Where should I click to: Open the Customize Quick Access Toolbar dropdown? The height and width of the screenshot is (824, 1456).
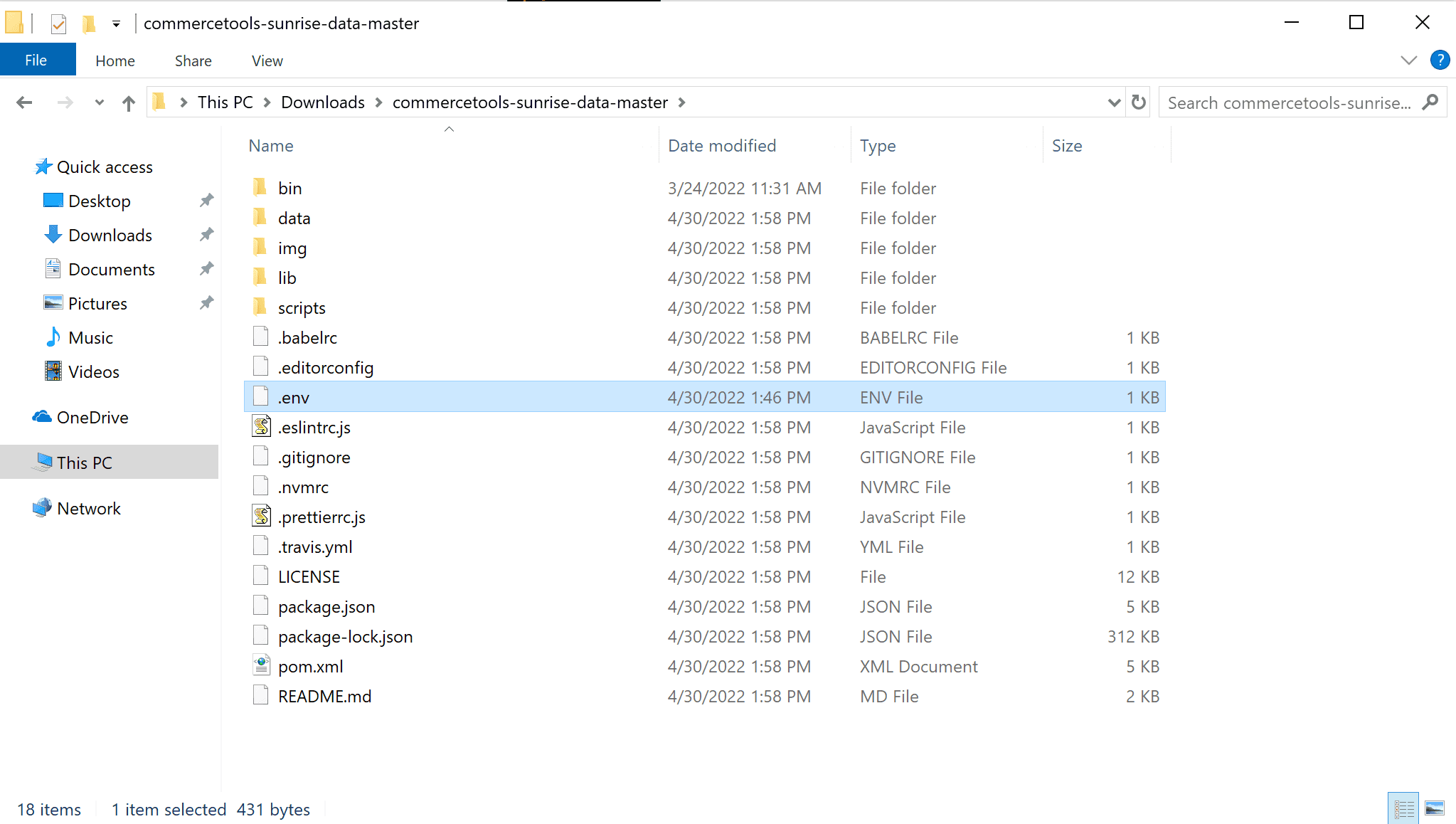116,23
